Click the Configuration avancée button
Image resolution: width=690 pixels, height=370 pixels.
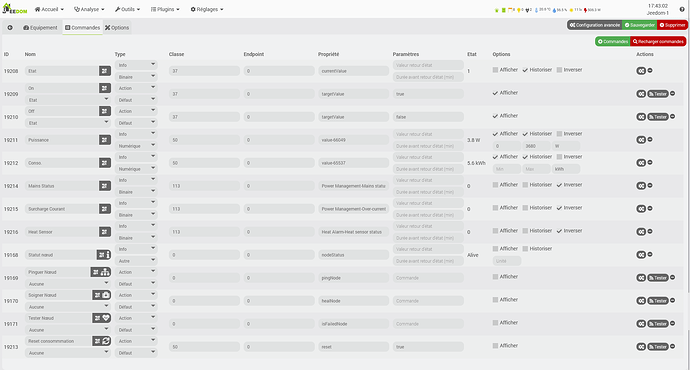point(595,25)
